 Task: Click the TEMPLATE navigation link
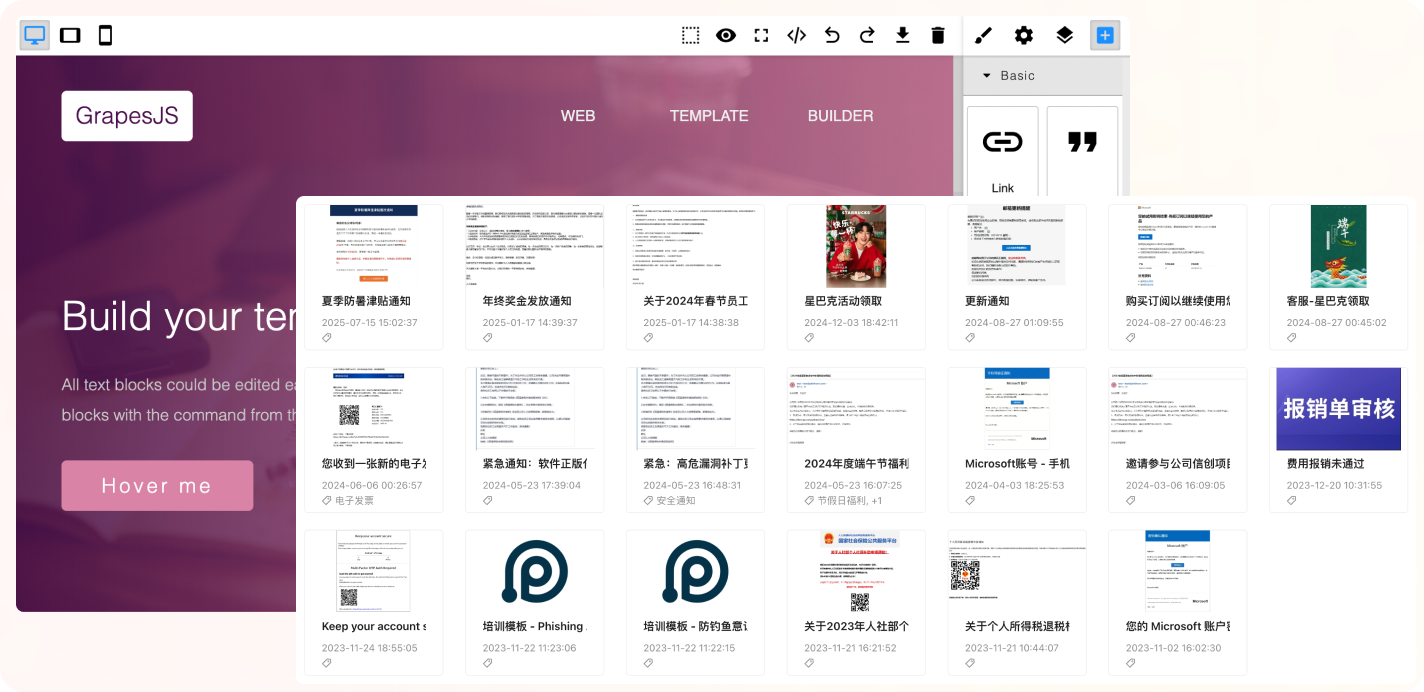[x=709, y=116]
